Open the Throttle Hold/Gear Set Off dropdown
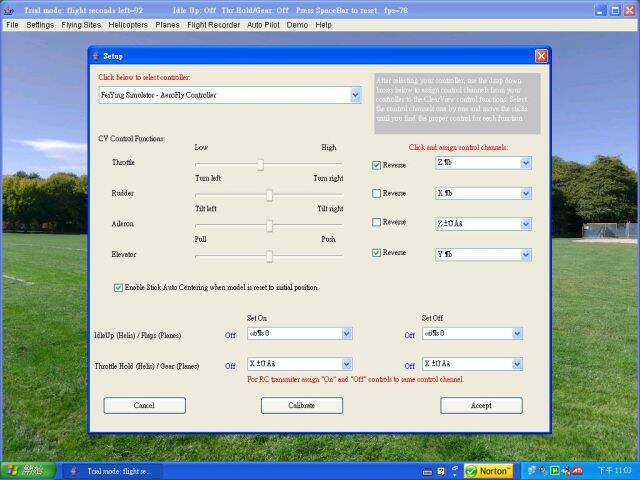Viewport: 640px width, 480px height. 517,364
